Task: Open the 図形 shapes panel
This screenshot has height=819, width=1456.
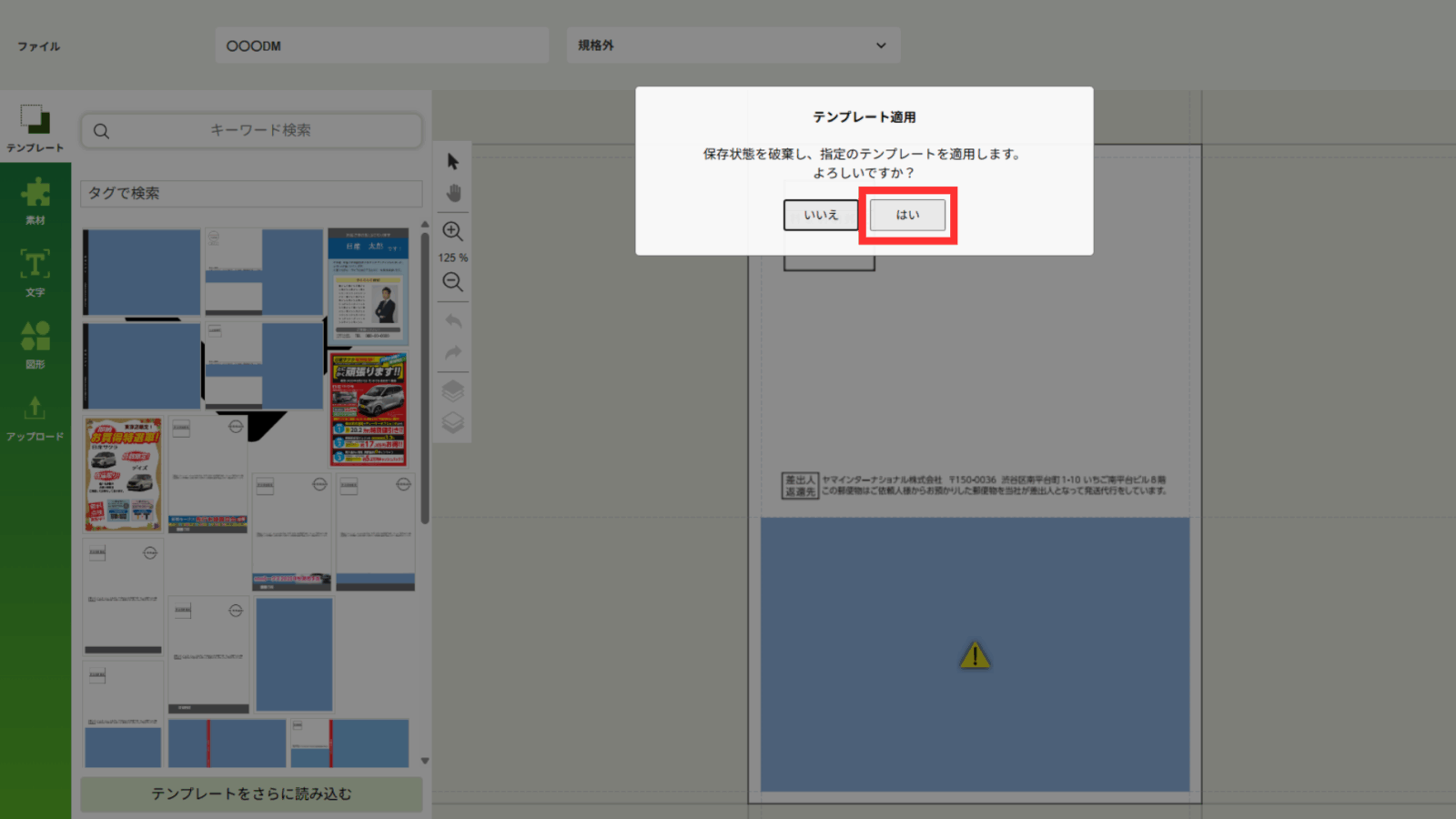Action: pos(35,345)
